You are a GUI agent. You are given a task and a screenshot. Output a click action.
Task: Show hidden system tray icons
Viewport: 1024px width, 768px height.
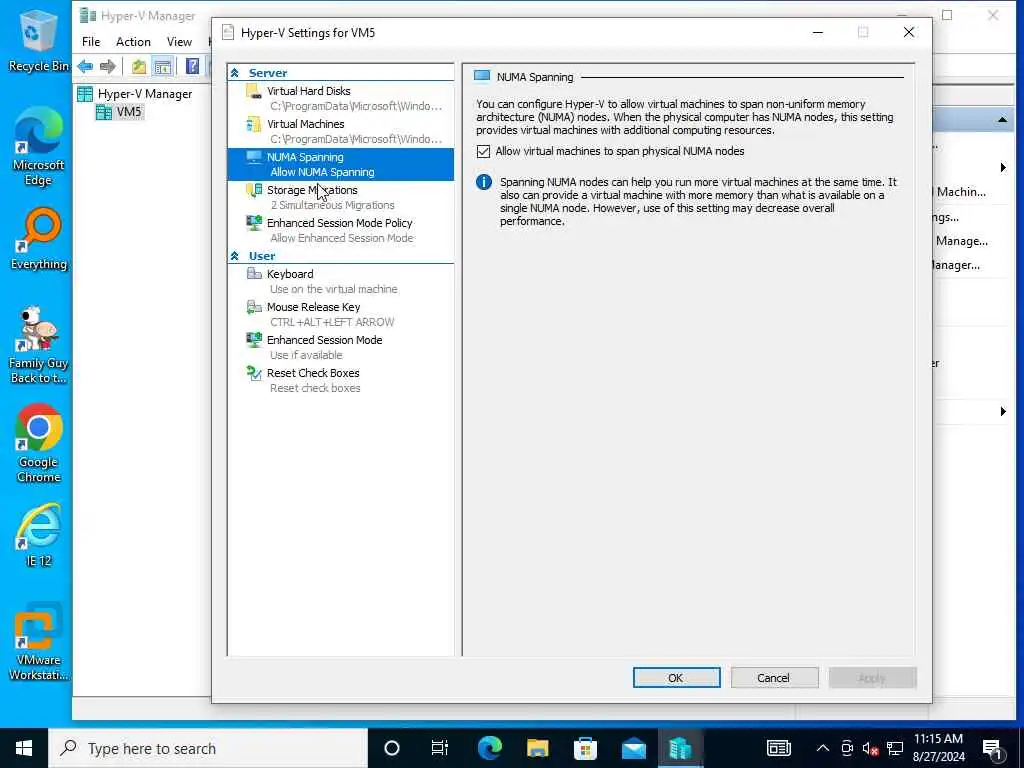pyautogui.click(x=823, y=748)
